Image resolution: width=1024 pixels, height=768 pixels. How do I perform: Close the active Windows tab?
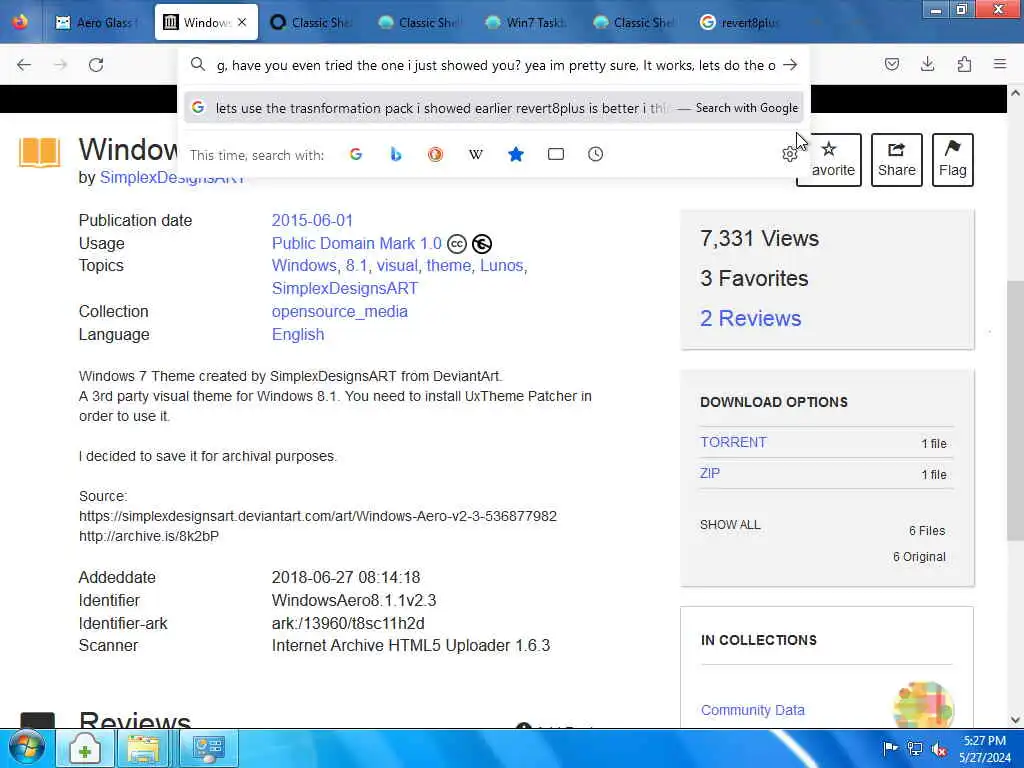click(242, 22)
